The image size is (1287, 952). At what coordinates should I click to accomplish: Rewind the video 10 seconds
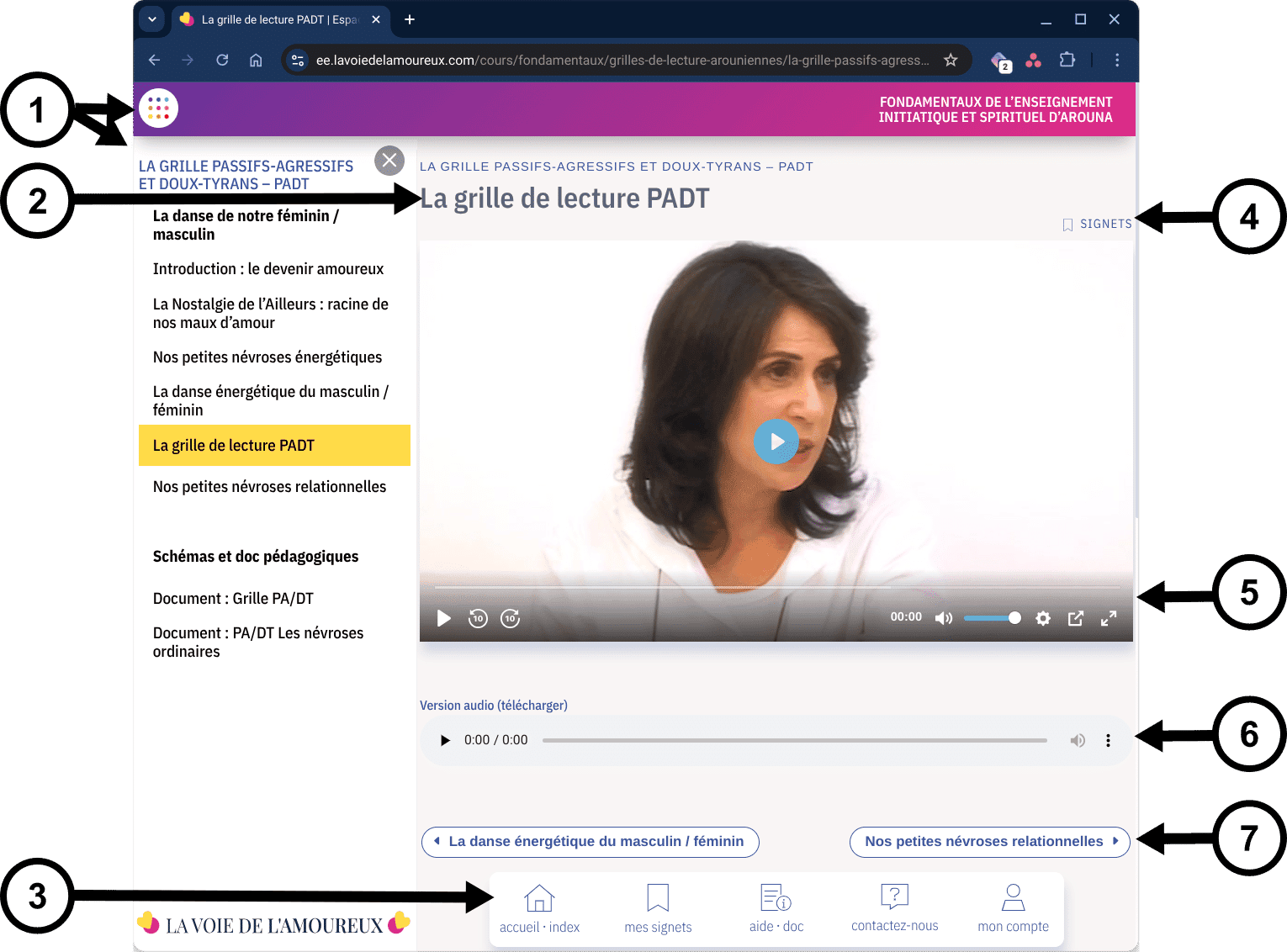click(x=478, y=619)
